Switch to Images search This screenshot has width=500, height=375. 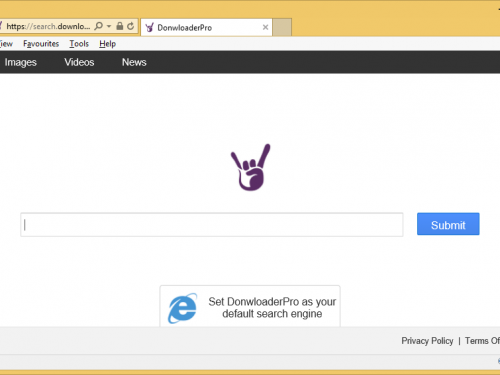20,62
